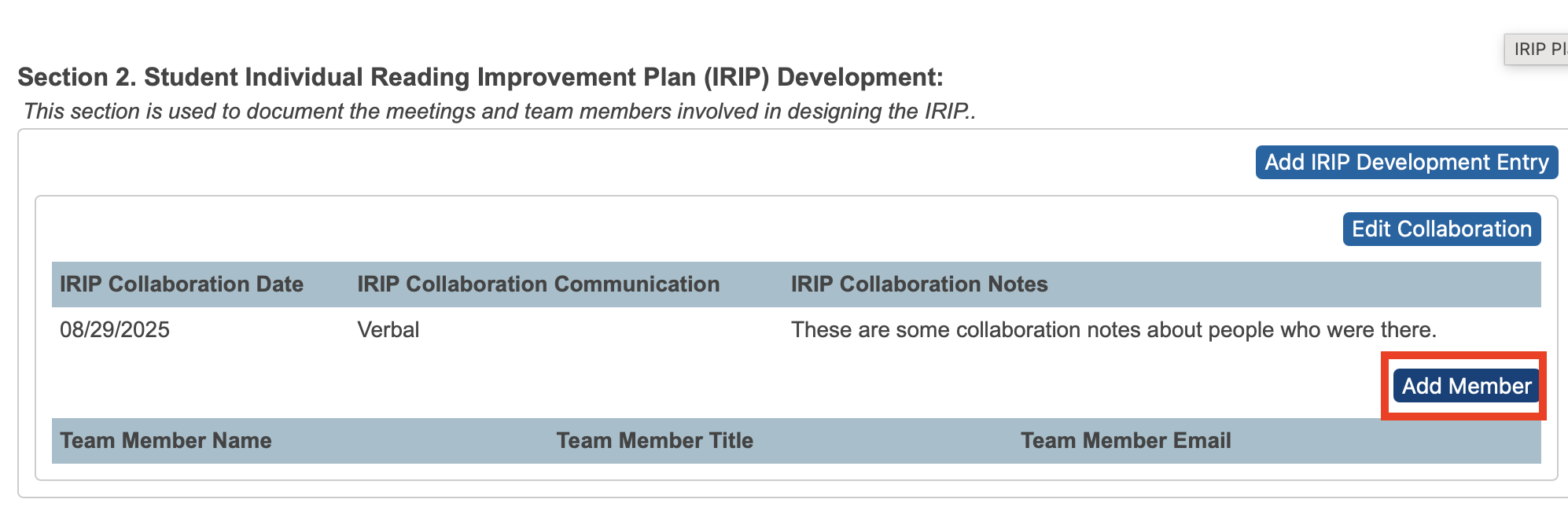Click the 08/29/2025 collaboration date cell

tap(115, 329)
